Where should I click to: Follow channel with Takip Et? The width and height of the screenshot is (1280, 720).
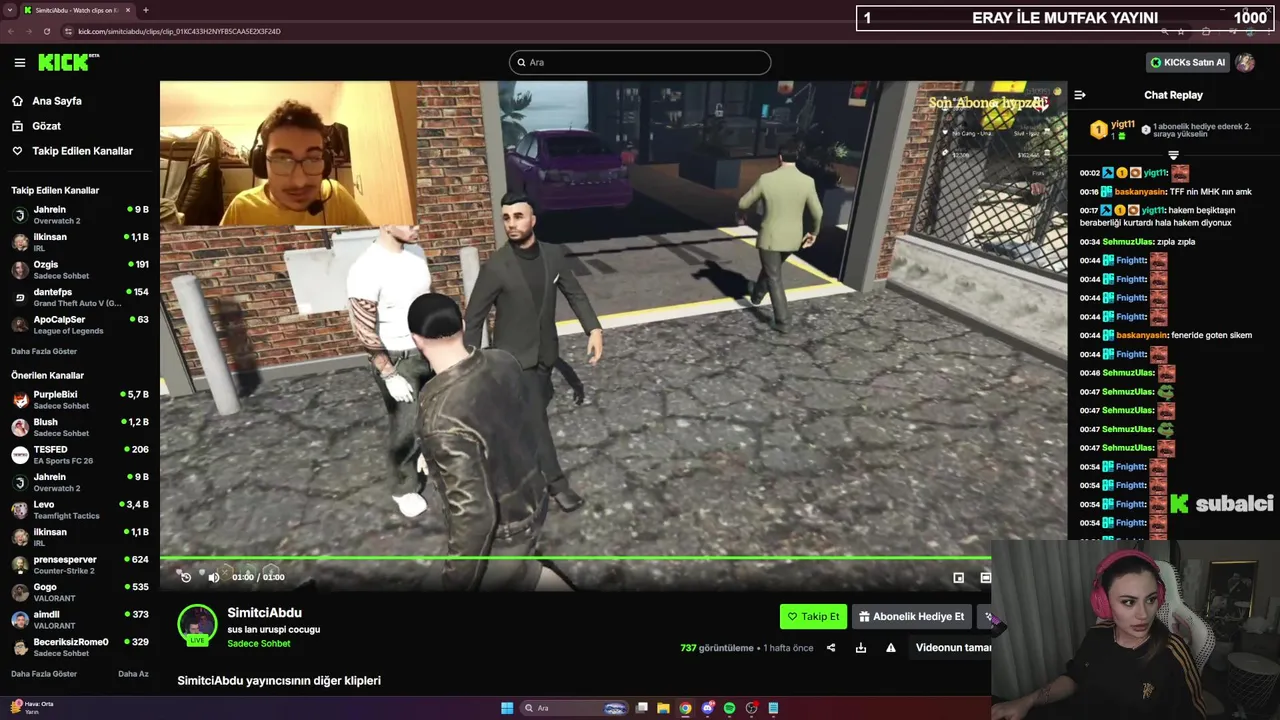[x=813, y=617]
